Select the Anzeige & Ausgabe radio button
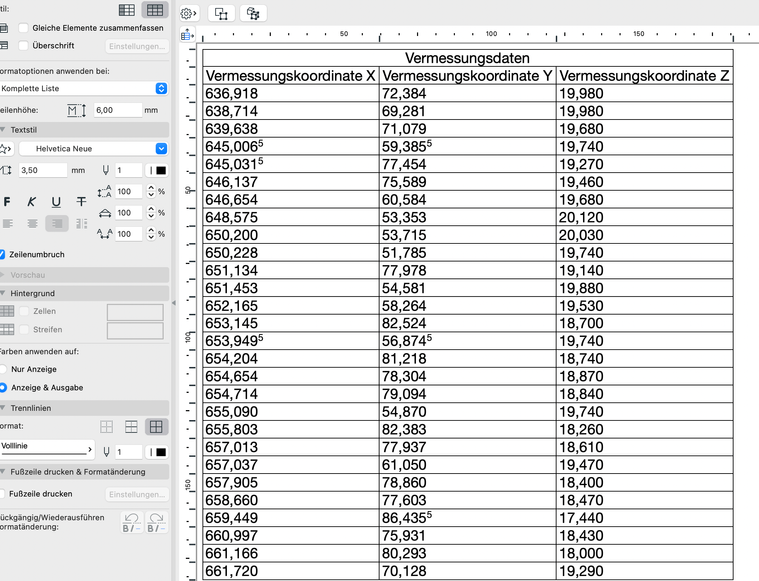Screen dimensions: 759x581 (x=2, y=388)
